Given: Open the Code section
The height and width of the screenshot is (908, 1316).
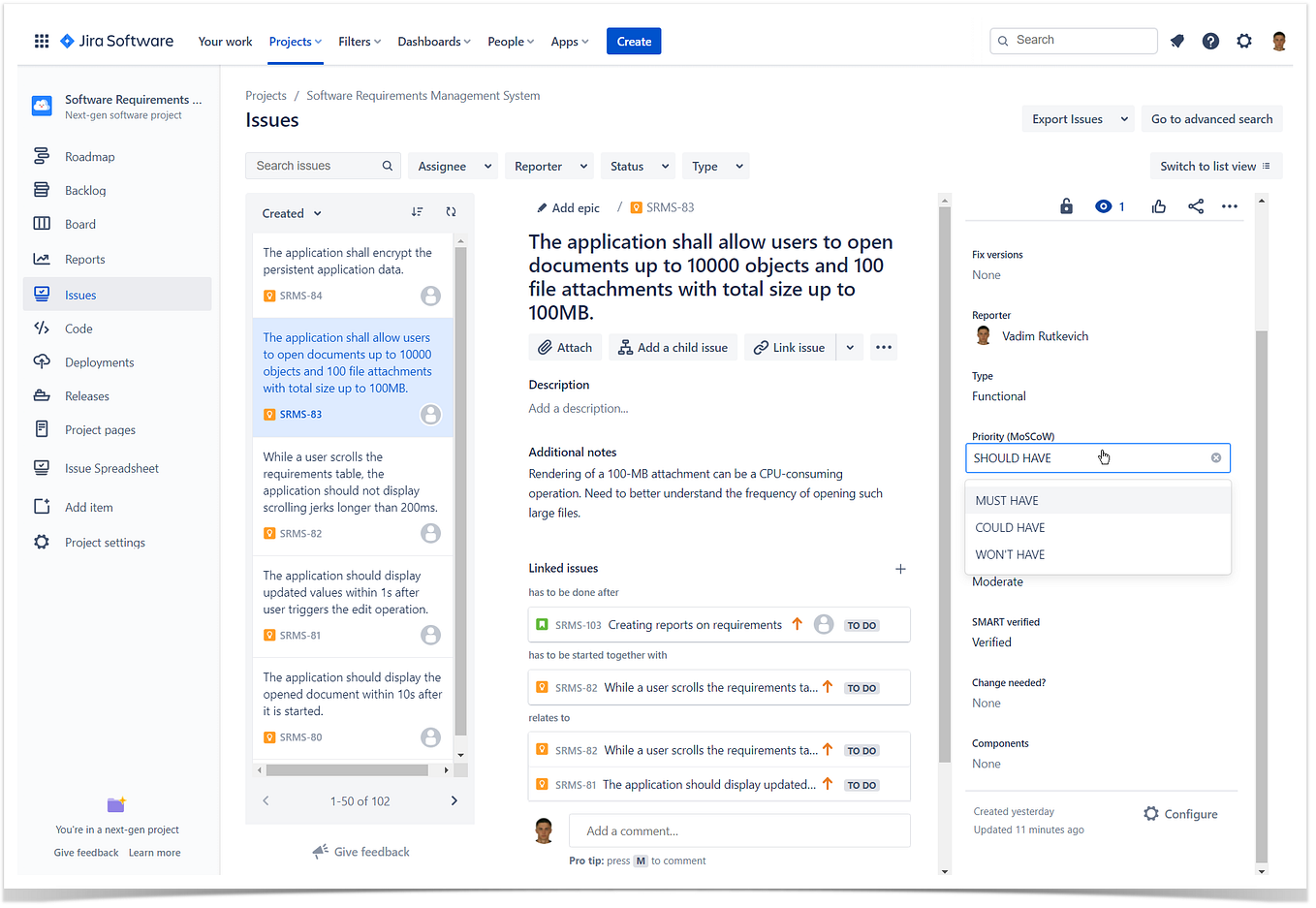Looking at the screenshot, I should [x=80, y=328].
